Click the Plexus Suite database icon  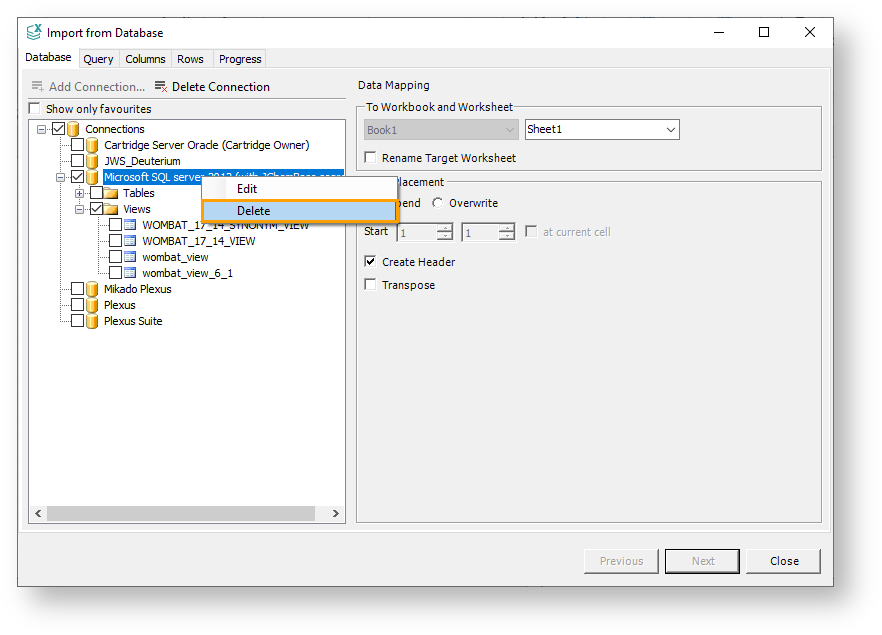pyautogui.click(x=92, y=321)
